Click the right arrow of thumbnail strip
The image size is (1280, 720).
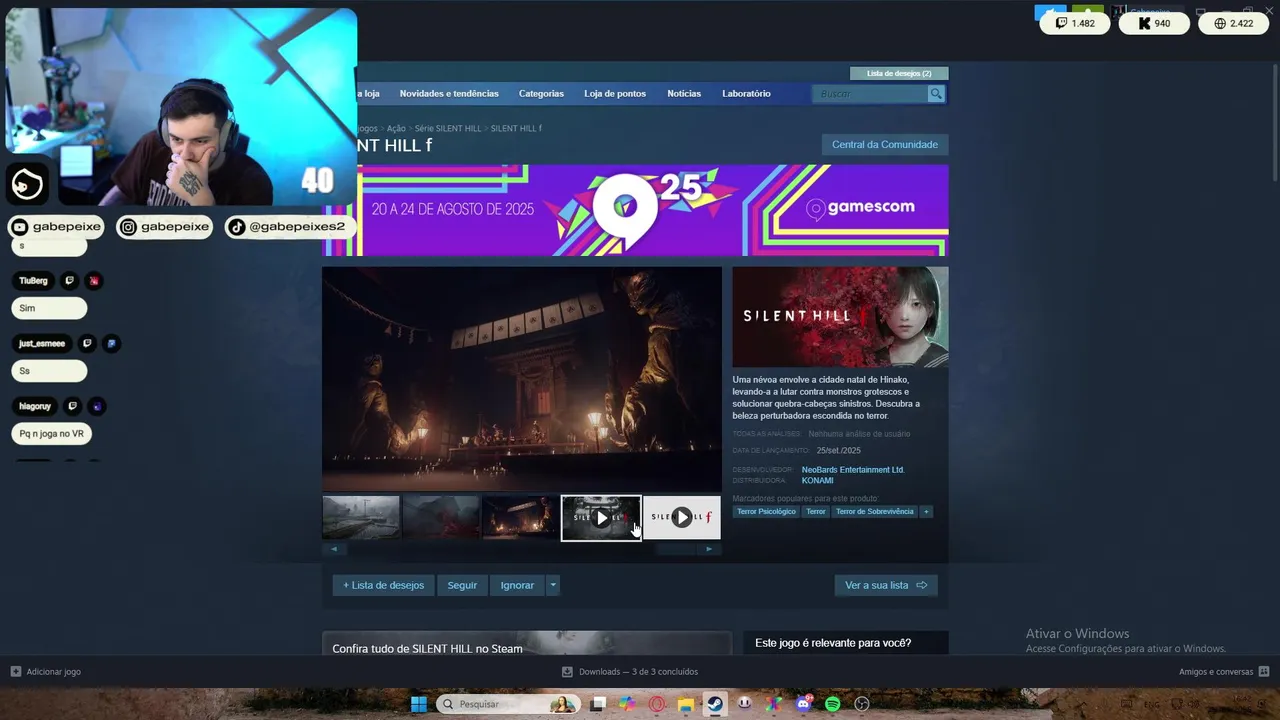click(x=709, y=549)
